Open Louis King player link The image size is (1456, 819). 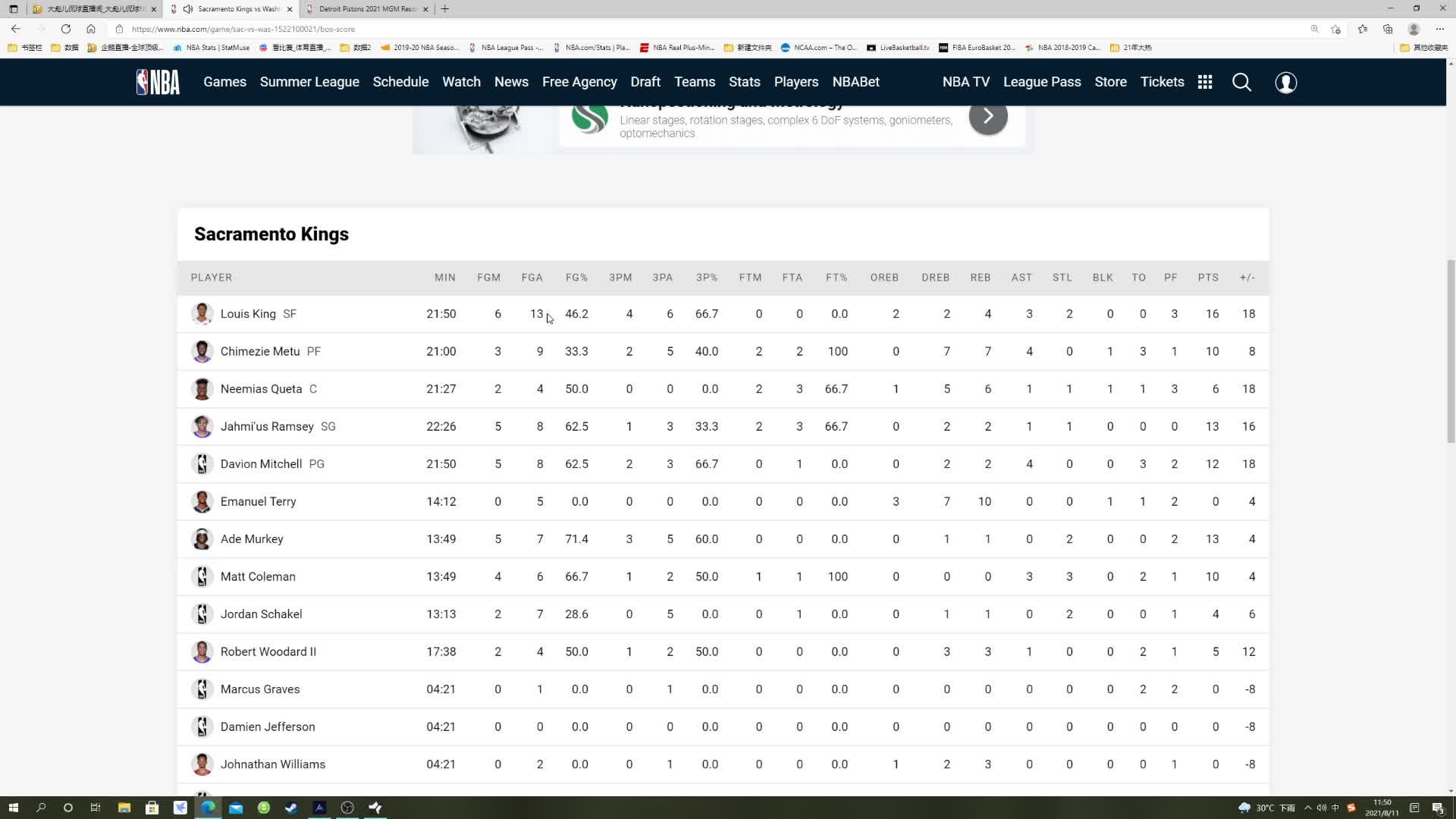pos(248,314)
